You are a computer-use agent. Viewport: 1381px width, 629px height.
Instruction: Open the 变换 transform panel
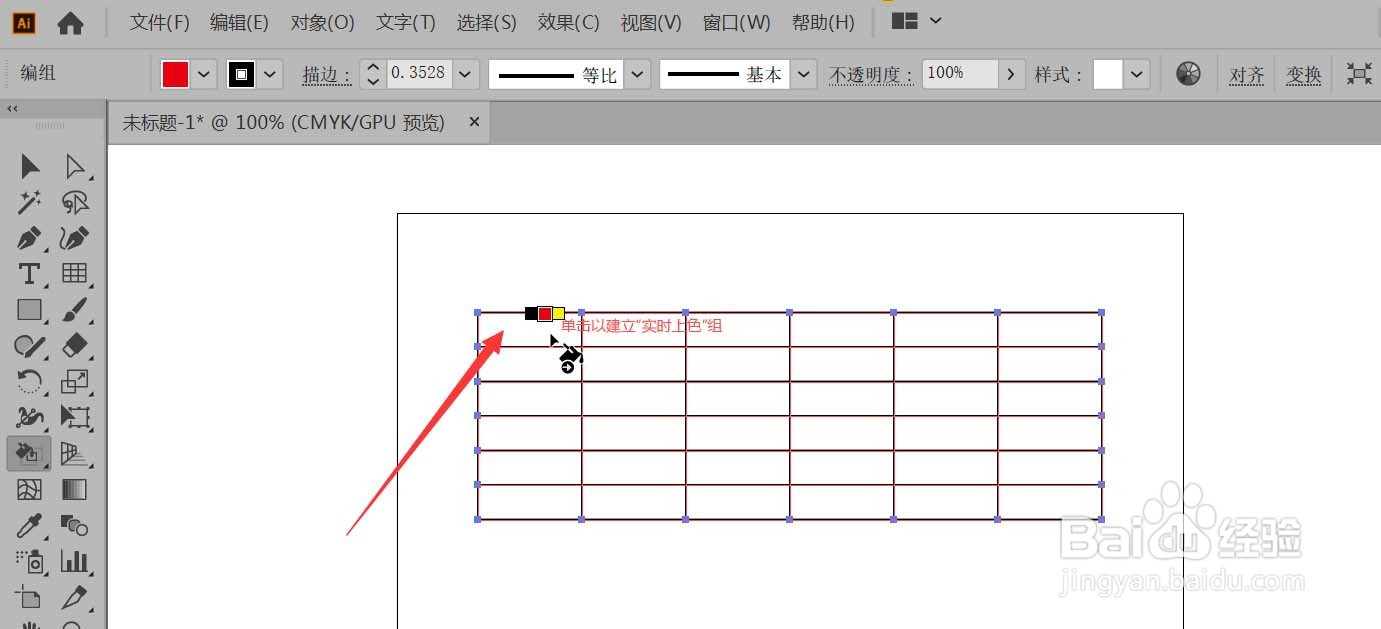point(1304,75)
